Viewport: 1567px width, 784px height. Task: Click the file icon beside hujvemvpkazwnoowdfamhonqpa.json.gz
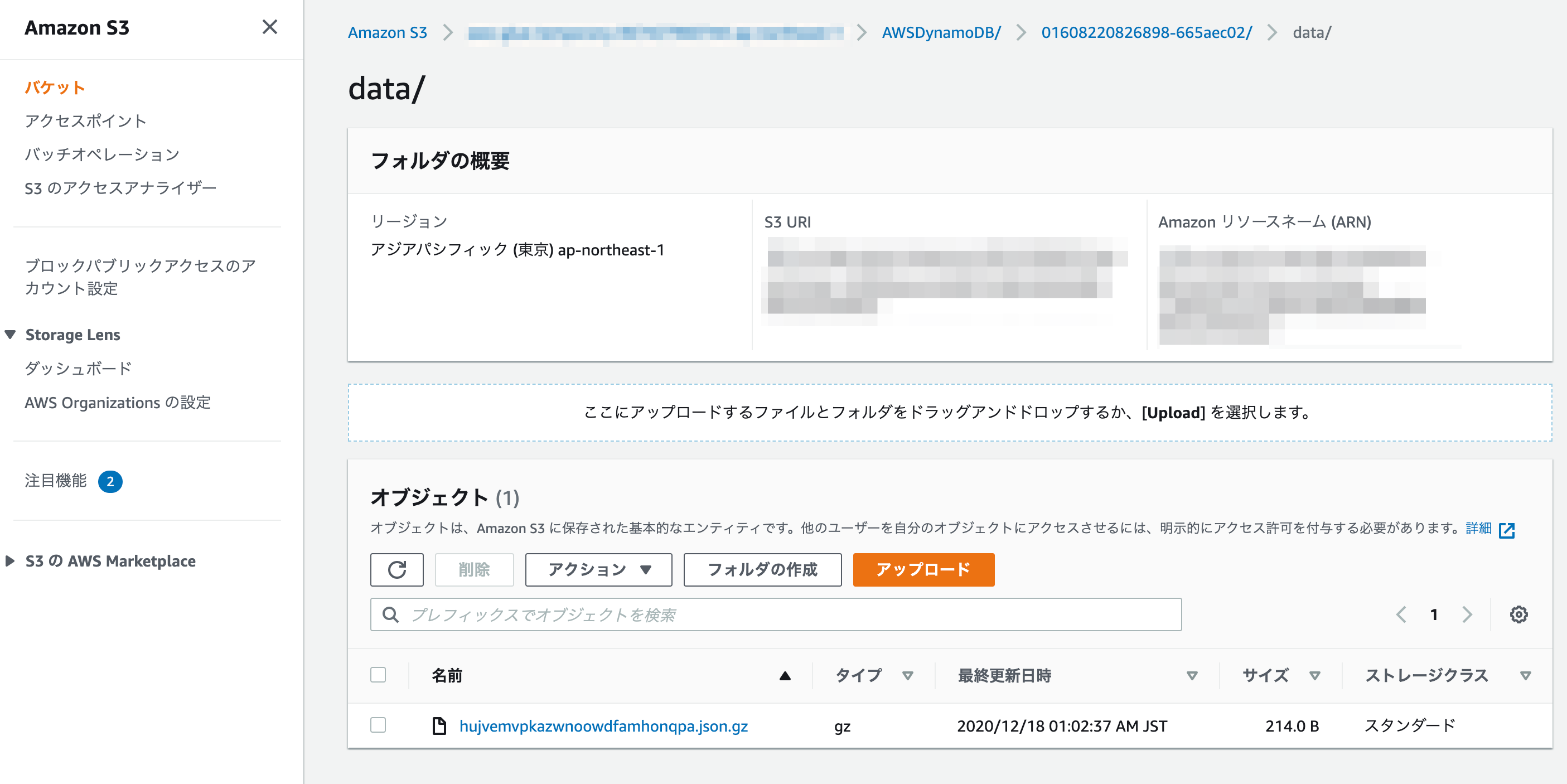pos(438,725)
